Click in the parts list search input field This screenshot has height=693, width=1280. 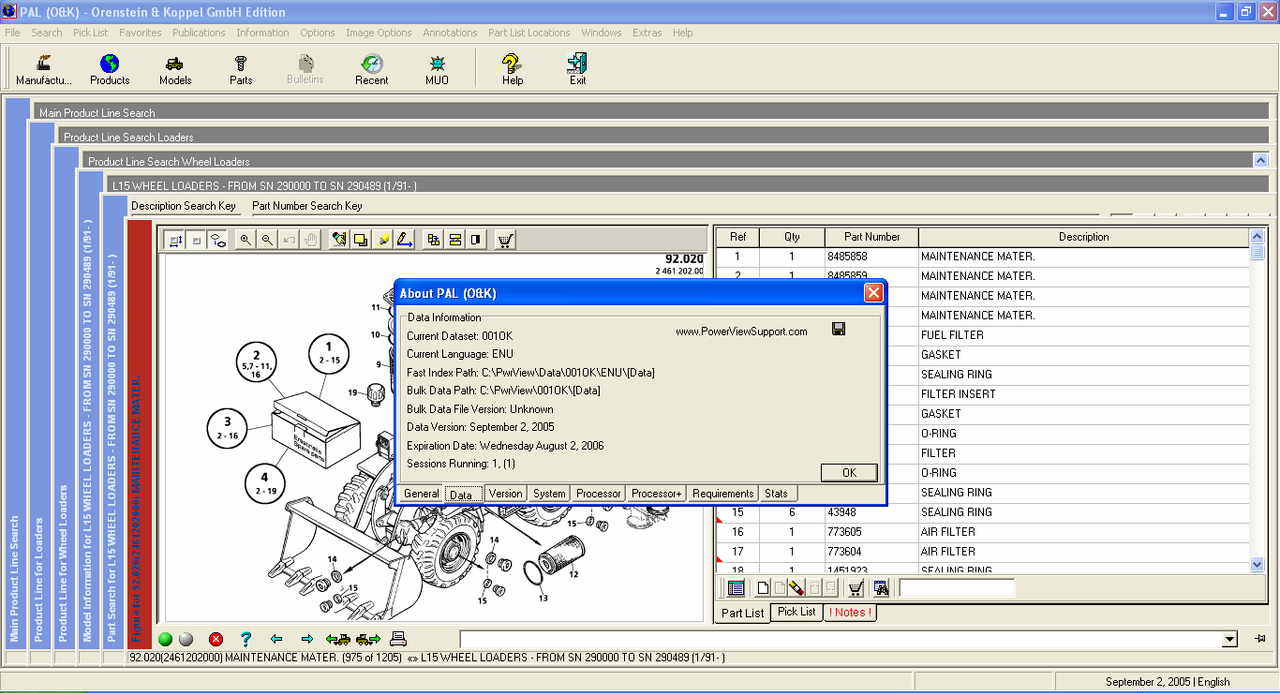(x=956, y=588)
